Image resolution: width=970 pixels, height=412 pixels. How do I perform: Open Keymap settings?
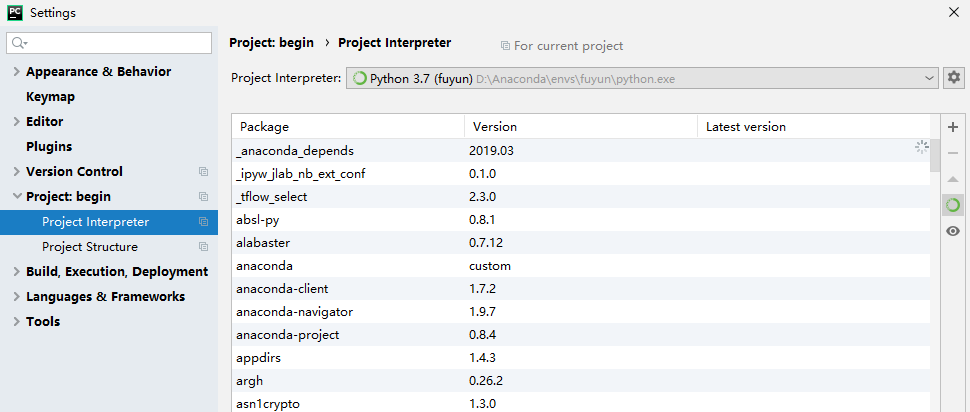tap(50, 97)
